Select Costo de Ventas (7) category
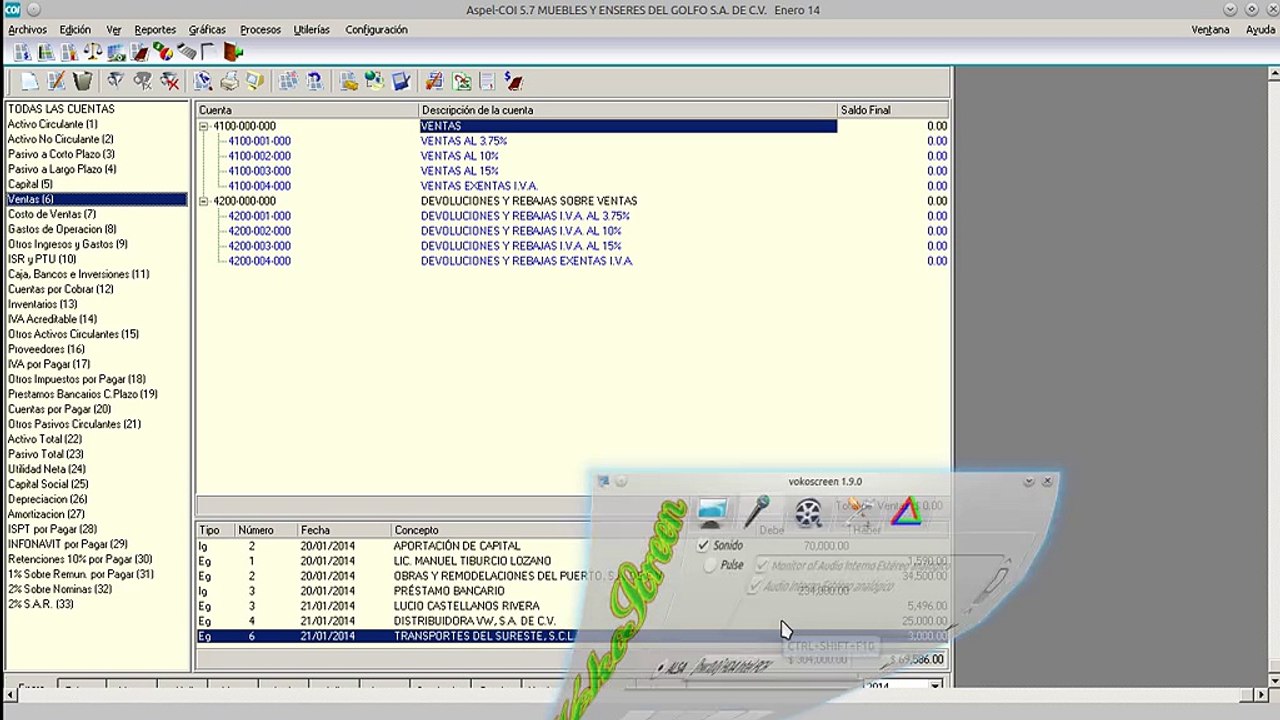 [x=52, y=214]
